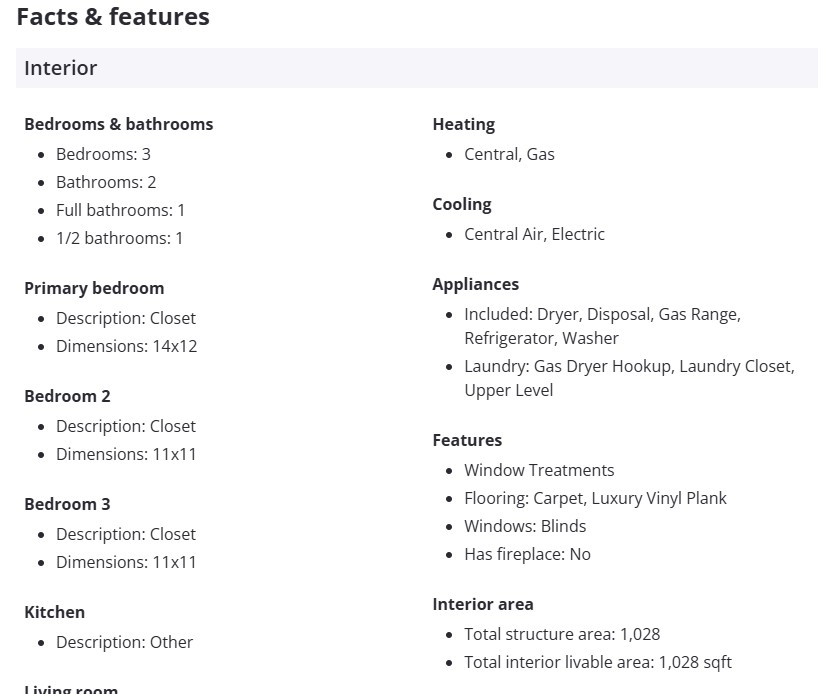The width and height of the screenshot is (823, 694).
Task: Select the 1/2 bathrooms: 1 line
Action: 119,238
